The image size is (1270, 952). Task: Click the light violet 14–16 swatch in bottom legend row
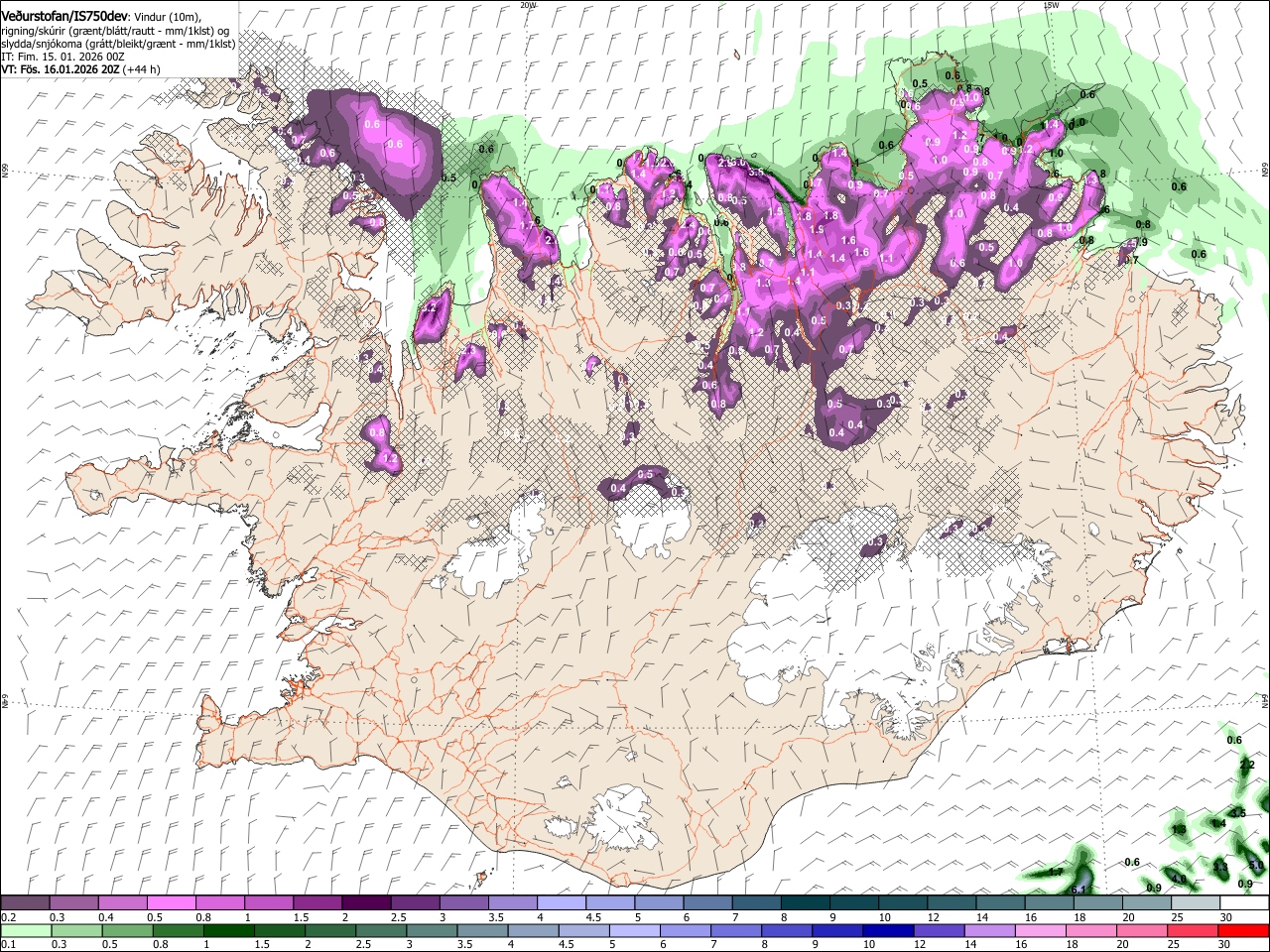[990, 930]
